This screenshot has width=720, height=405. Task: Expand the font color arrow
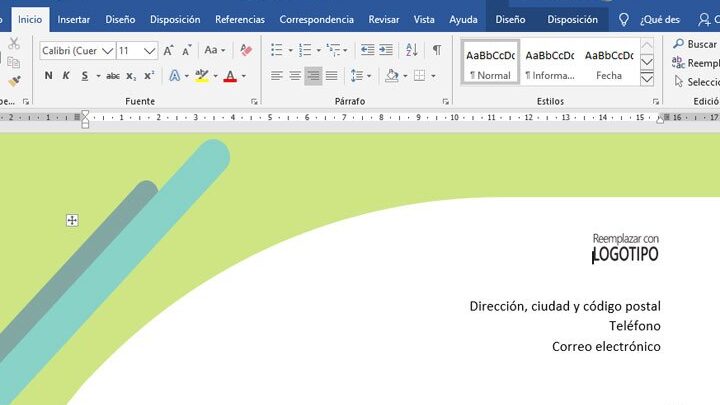point(244,76)
